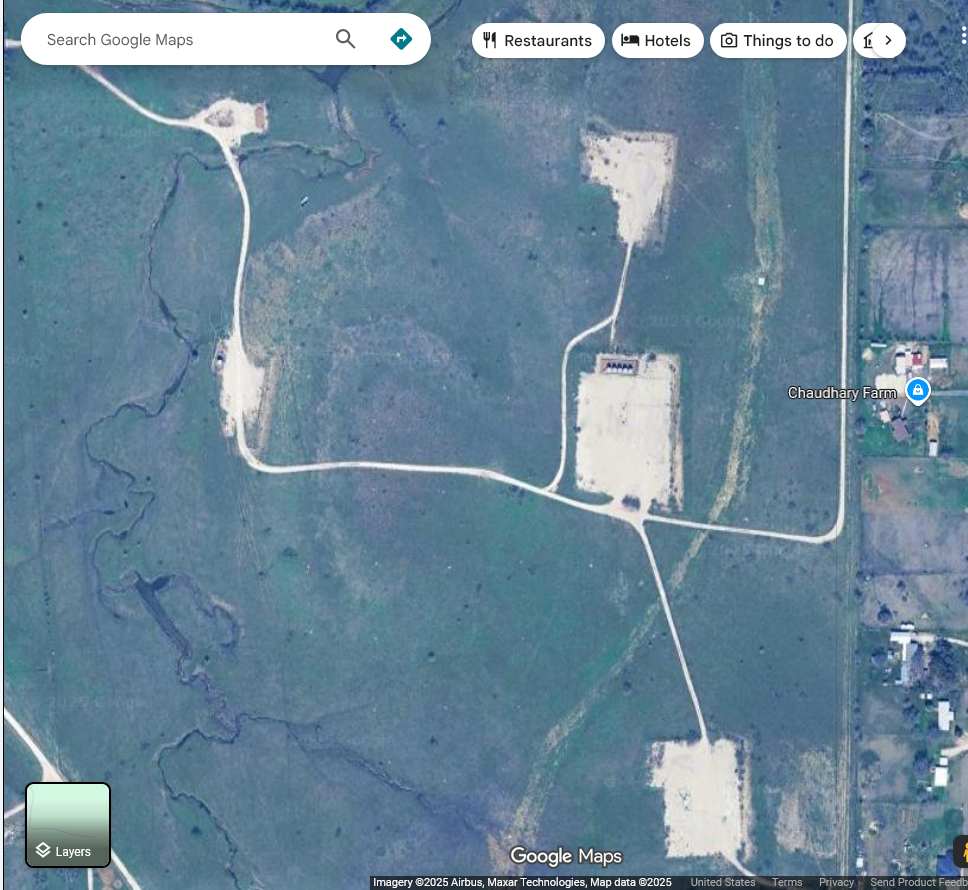Screen dimensions: 968x890
Task: Click inside the Search Google Maps field
Action: 180,40
